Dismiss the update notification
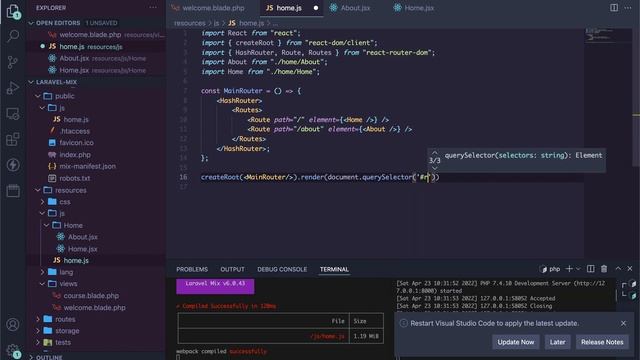 pos(623,323)
